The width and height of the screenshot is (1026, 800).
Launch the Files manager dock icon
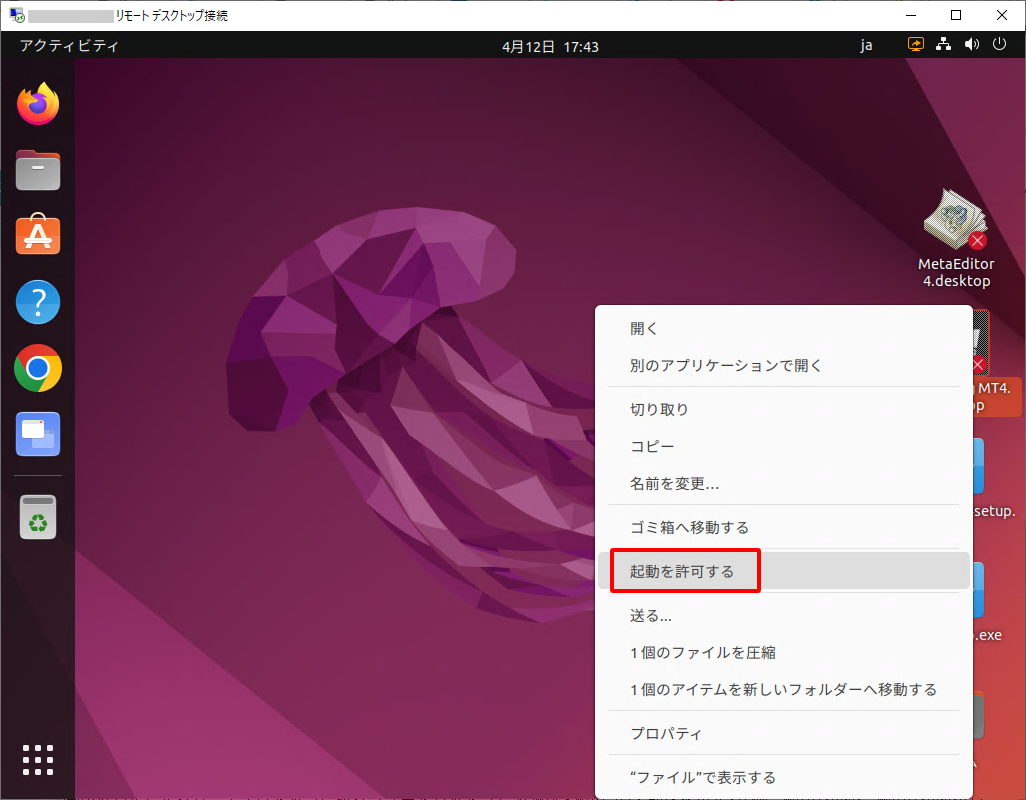[x=38, y=170]
